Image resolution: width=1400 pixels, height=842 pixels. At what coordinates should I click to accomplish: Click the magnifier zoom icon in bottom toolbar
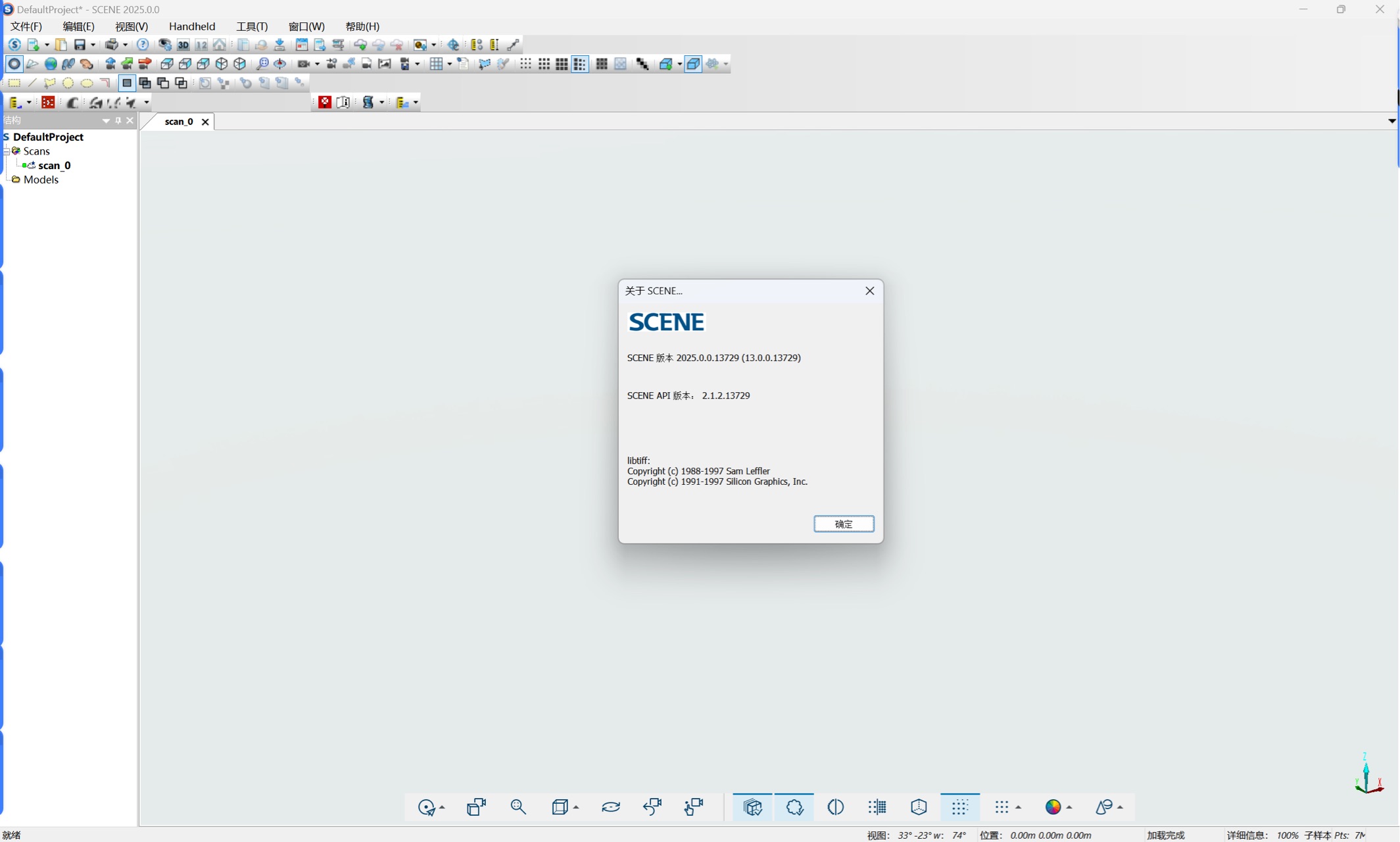pos(518,807)
